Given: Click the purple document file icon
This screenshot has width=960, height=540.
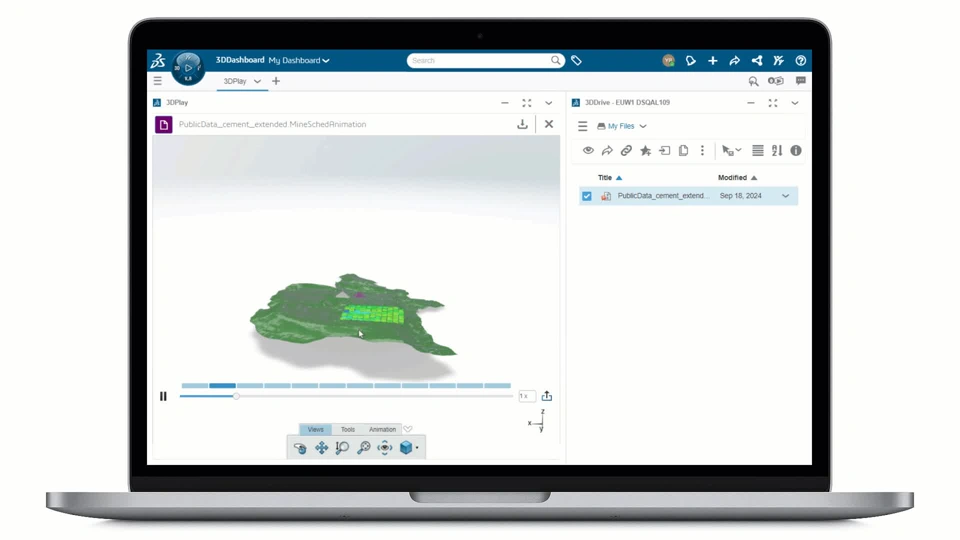Looking at the screenshot, I should click(163, 125).
